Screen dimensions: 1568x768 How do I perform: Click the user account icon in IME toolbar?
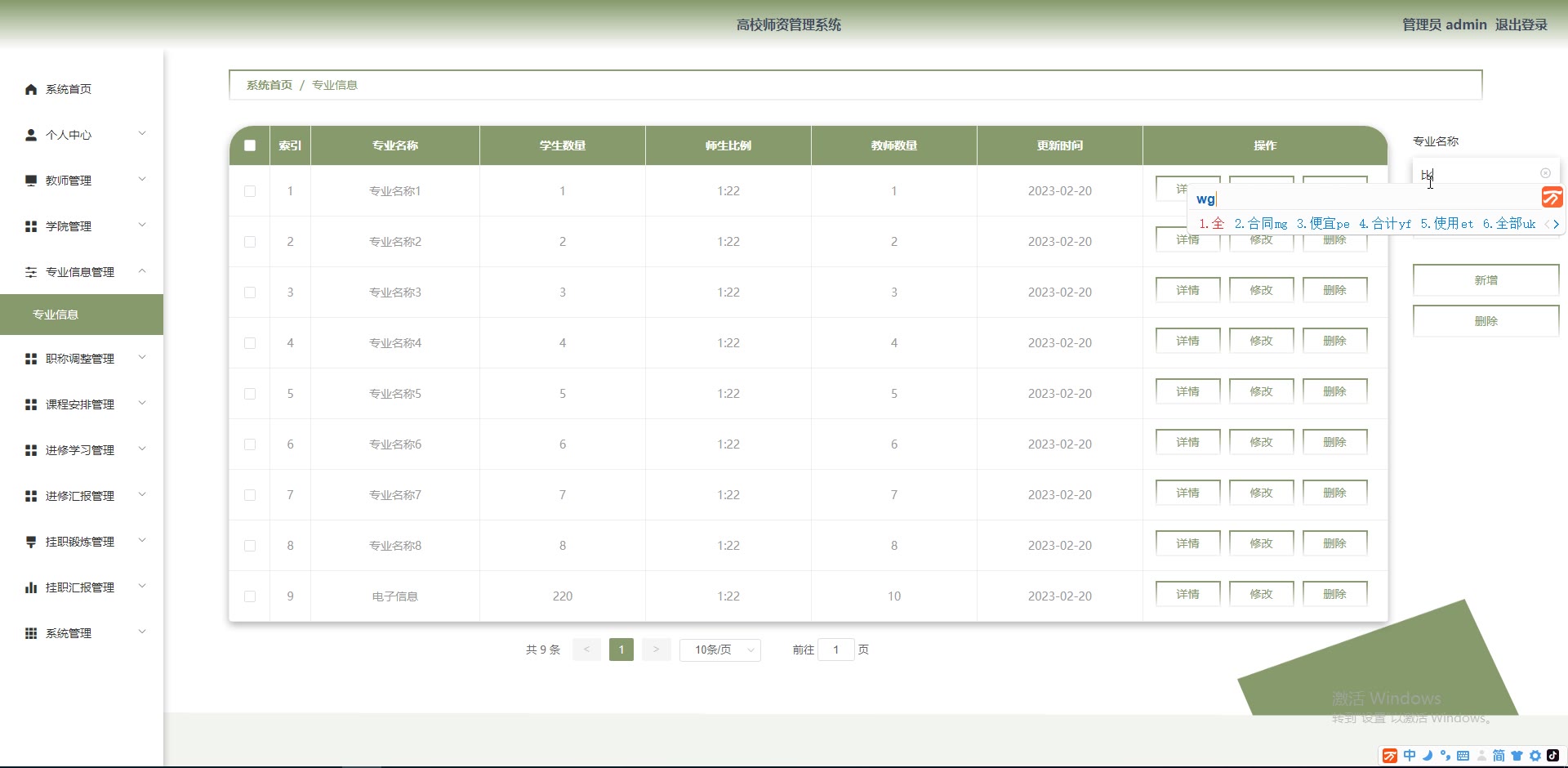1481,756
